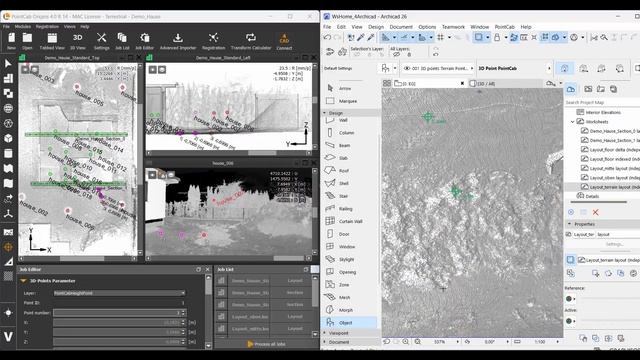
Task: Collapse the Worksheets tree node
Action: (572, 122)
